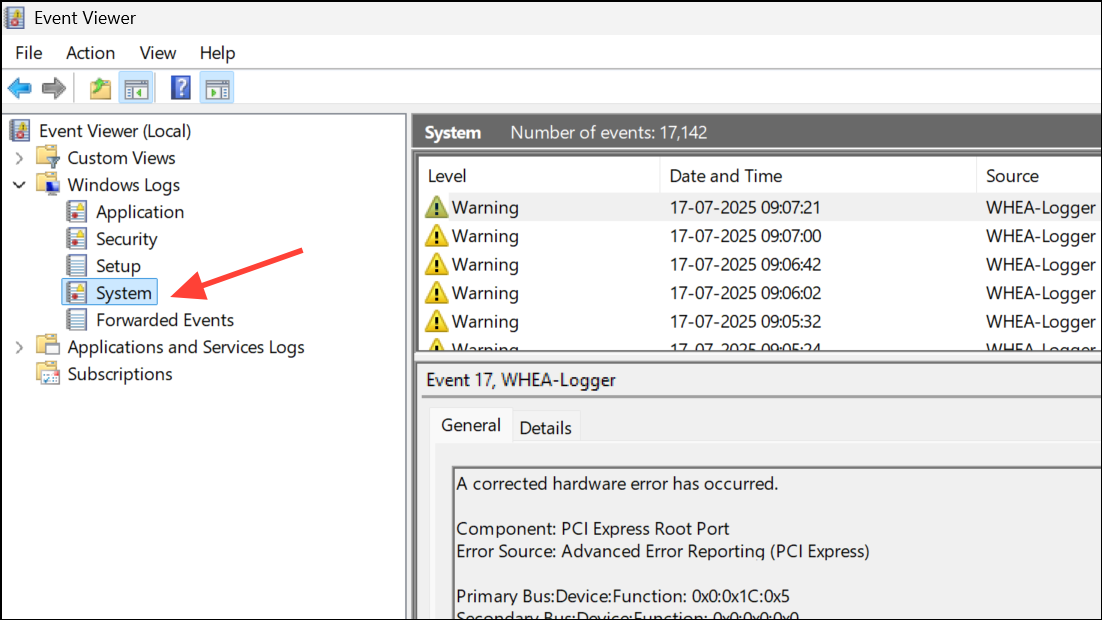Click 'A corrected hardware error has occurred.' text
This screenshot has width=1102, height=620.
click(617, 484)
